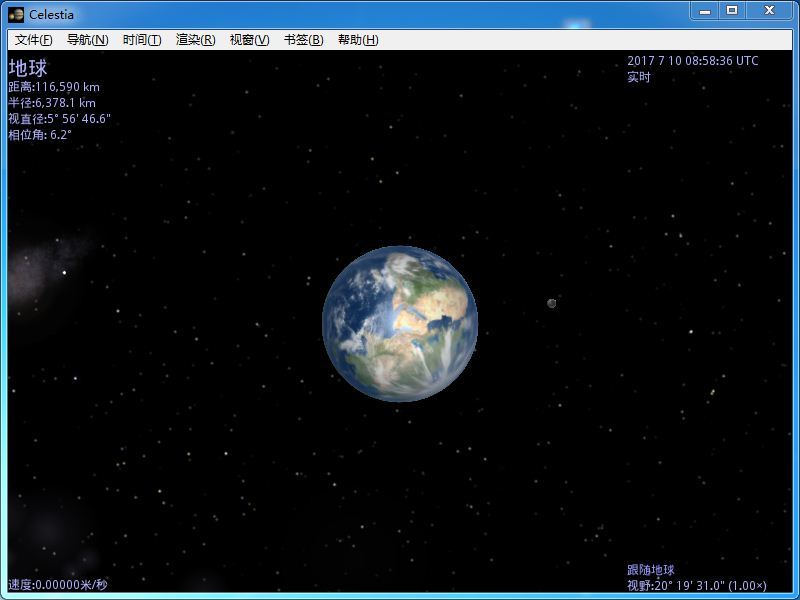Click the 视野 field-of-view readout
This screenshot has width=800, height=600.
(696, 585)
